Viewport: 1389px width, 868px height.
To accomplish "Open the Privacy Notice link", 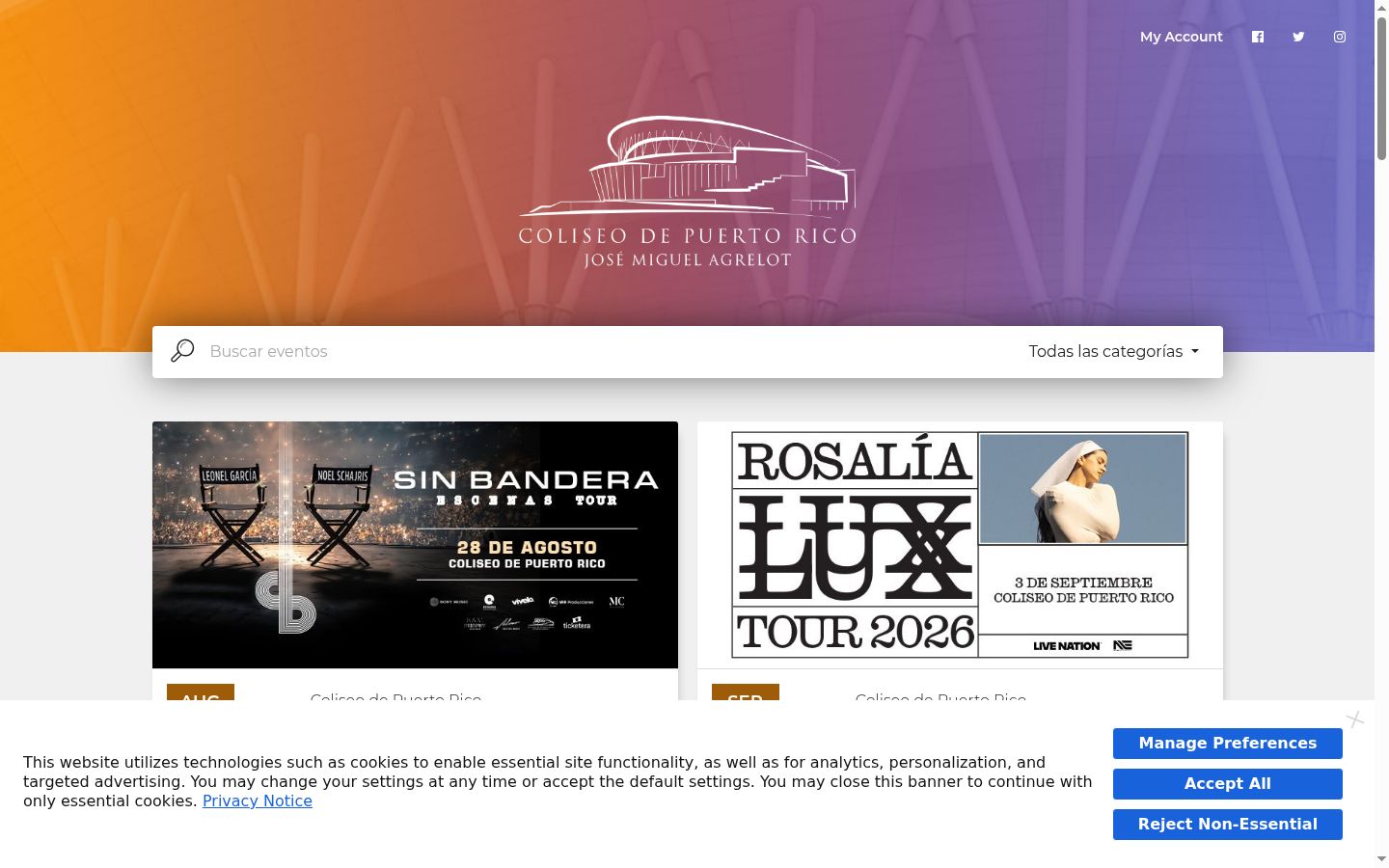I will click(x=258, y=800).
